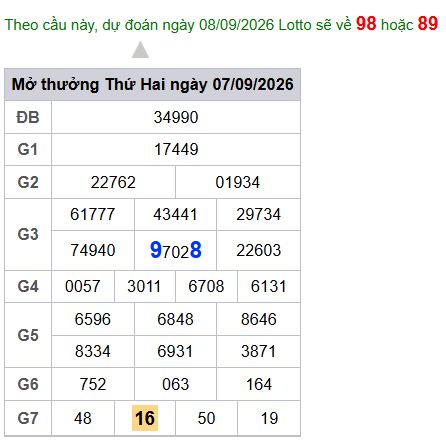
Task: Click G7 result 50
Action: pyautogui.click(x=206, y=418)
